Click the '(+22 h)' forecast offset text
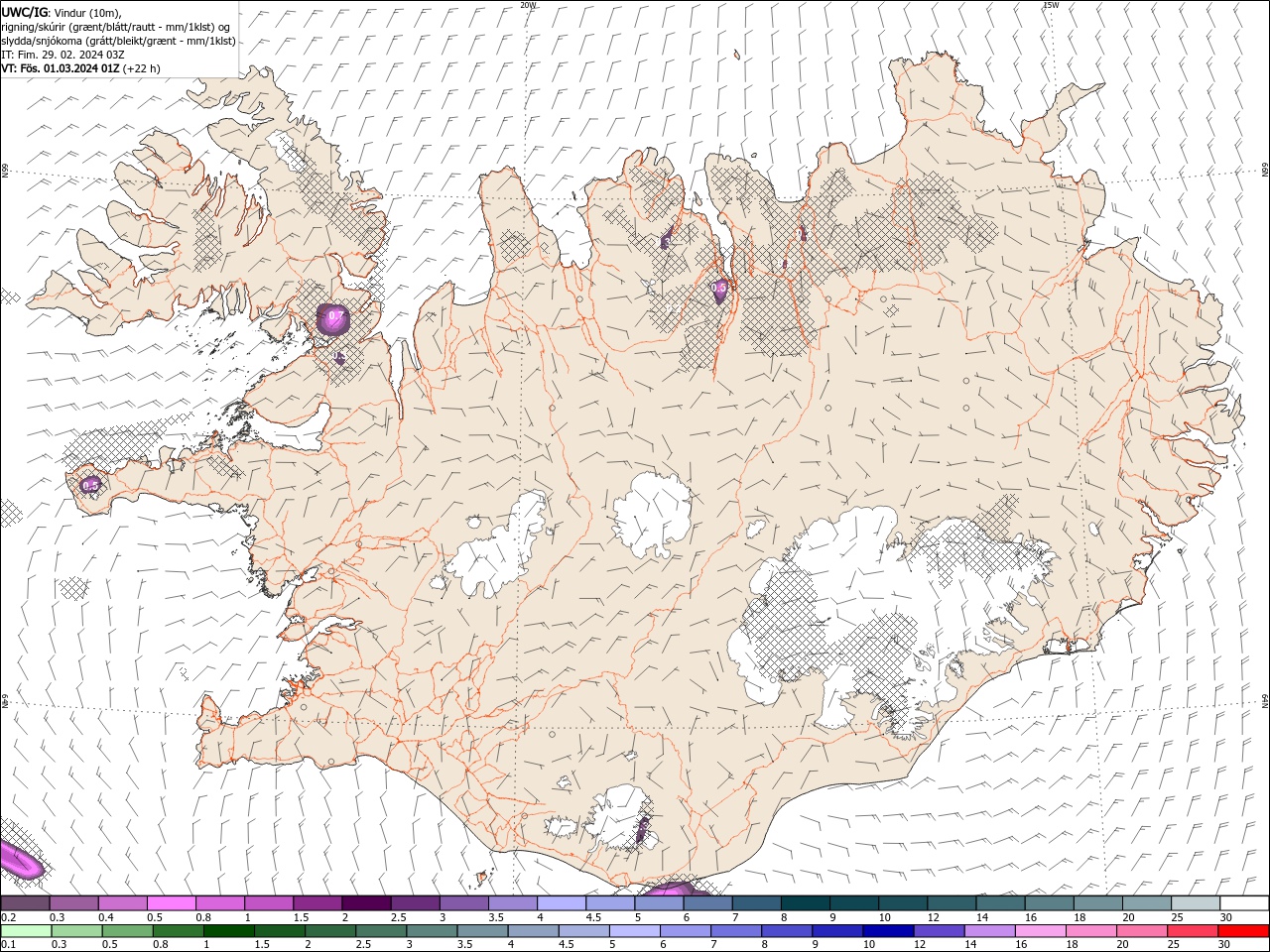This screenshot has width=1270, height=952. tap(142, 68)
